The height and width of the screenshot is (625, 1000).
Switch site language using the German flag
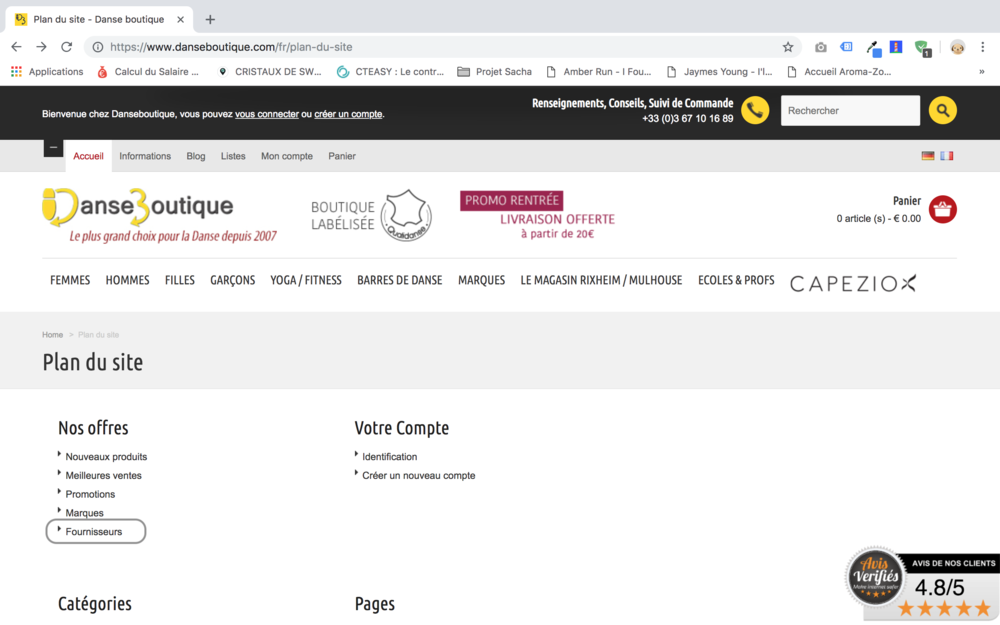[928, 156]
